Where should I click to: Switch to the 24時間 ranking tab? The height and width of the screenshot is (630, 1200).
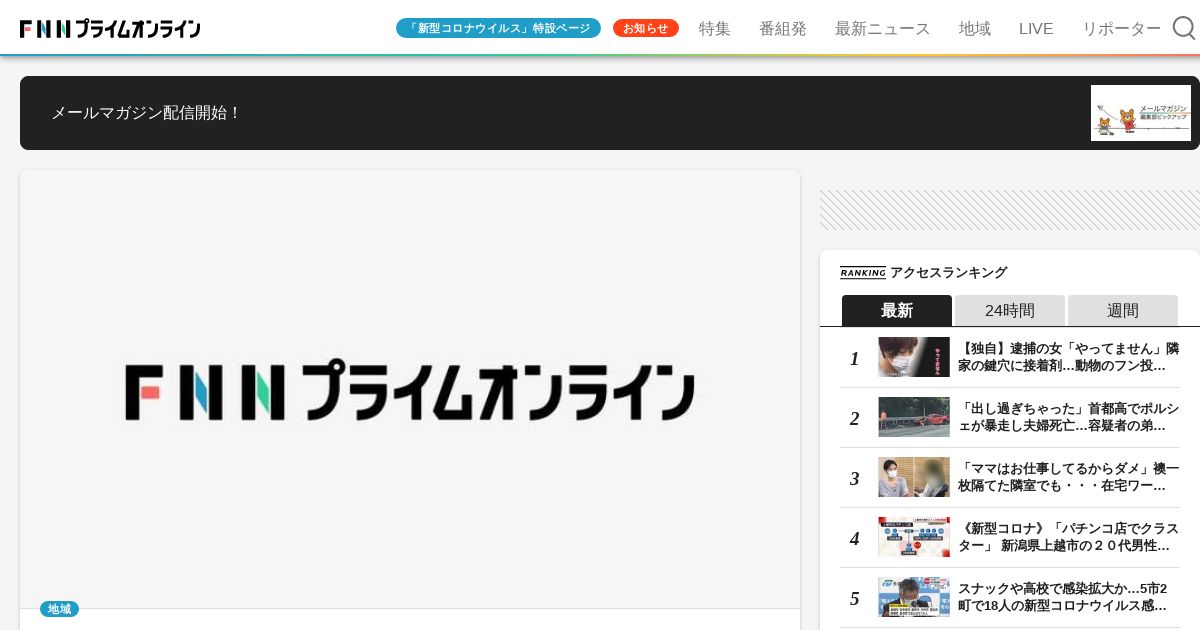click(1010, 310)
